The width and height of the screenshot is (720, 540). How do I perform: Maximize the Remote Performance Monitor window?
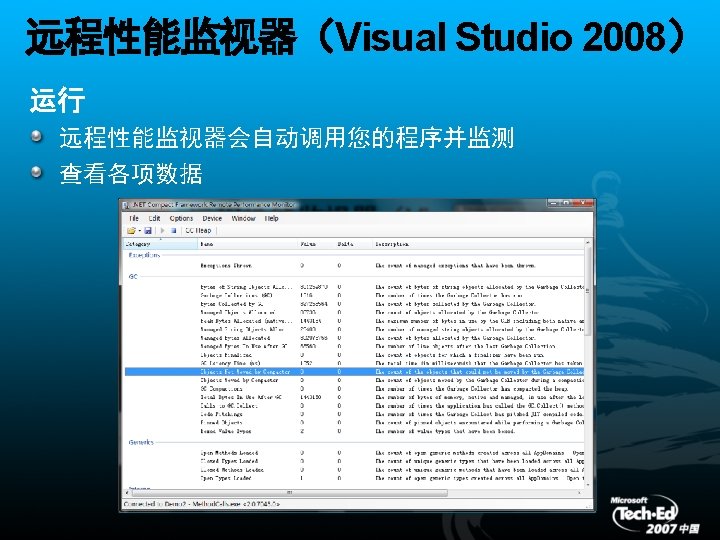(566, 202)
